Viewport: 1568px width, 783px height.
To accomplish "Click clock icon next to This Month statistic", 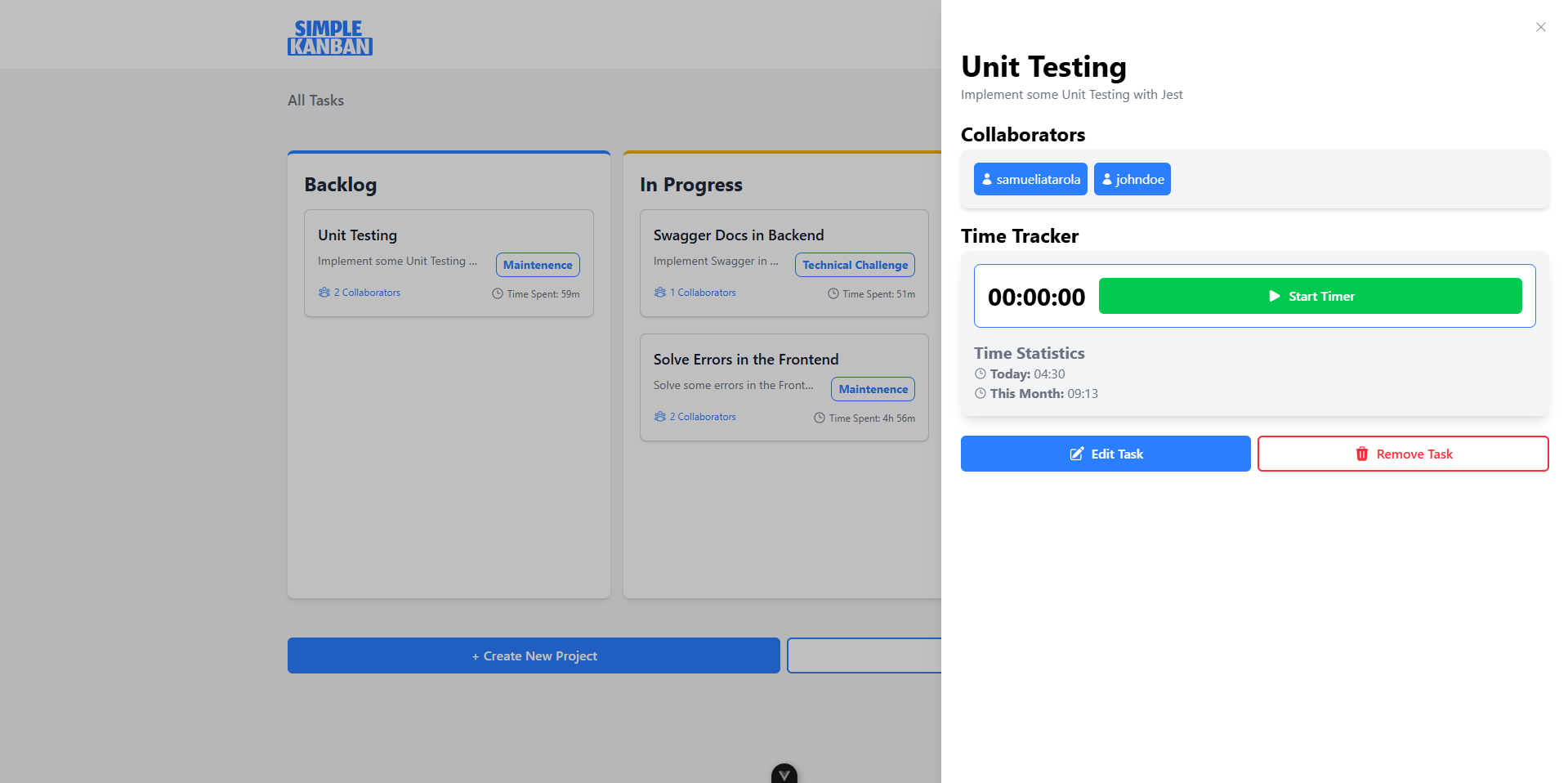I will tap(981, 393).
